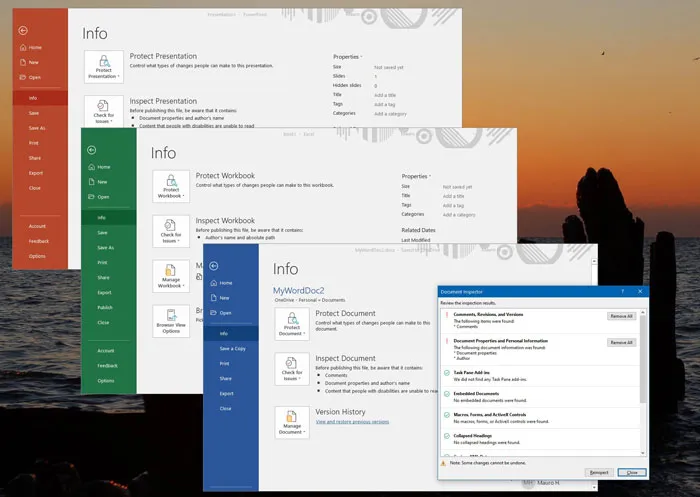This screenshot has width=700, height=497.
Task: Click 'Add a category' in PowerPoint
Action: [x=390, y=114]
